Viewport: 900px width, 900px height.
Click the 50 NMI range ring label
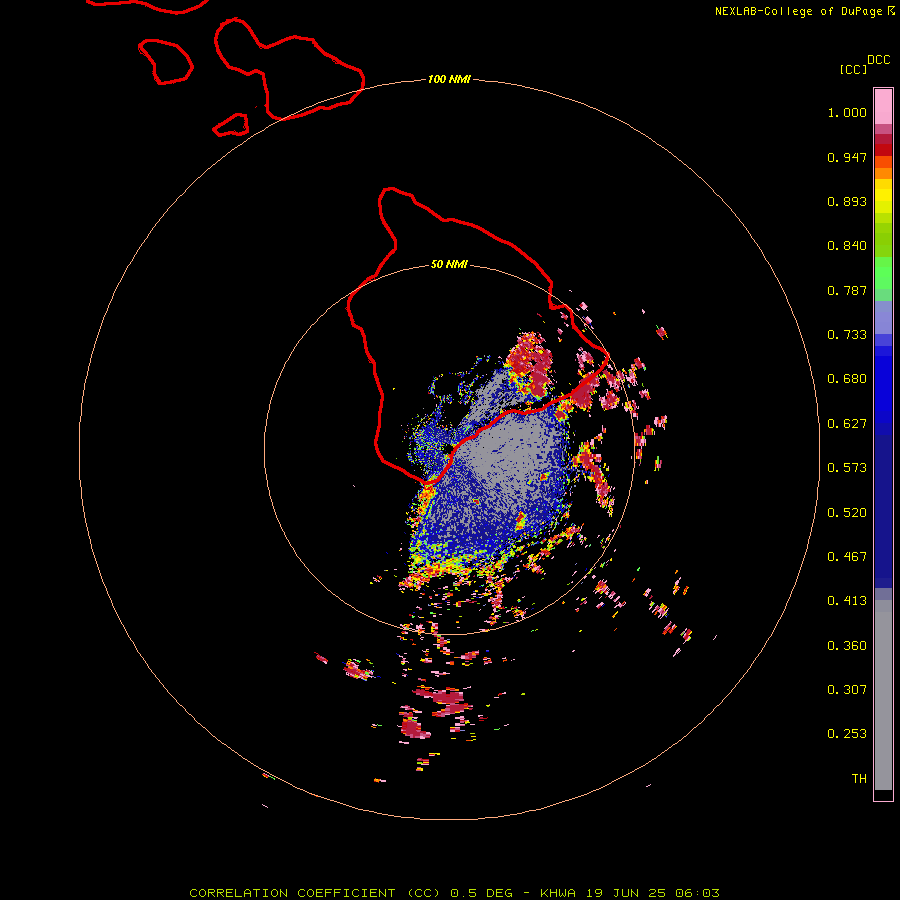(449, 264)
